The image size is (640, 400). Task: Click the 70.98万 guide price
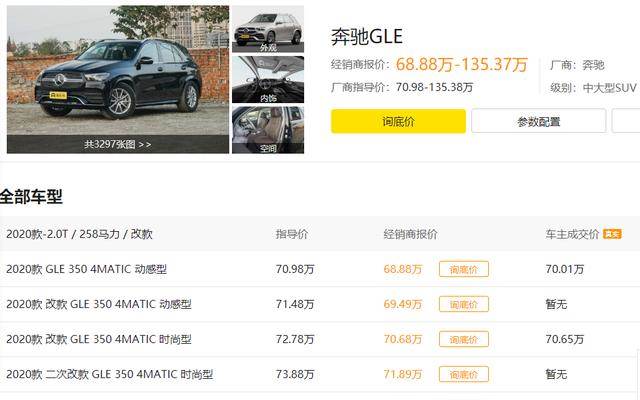(x=295, y=269)
